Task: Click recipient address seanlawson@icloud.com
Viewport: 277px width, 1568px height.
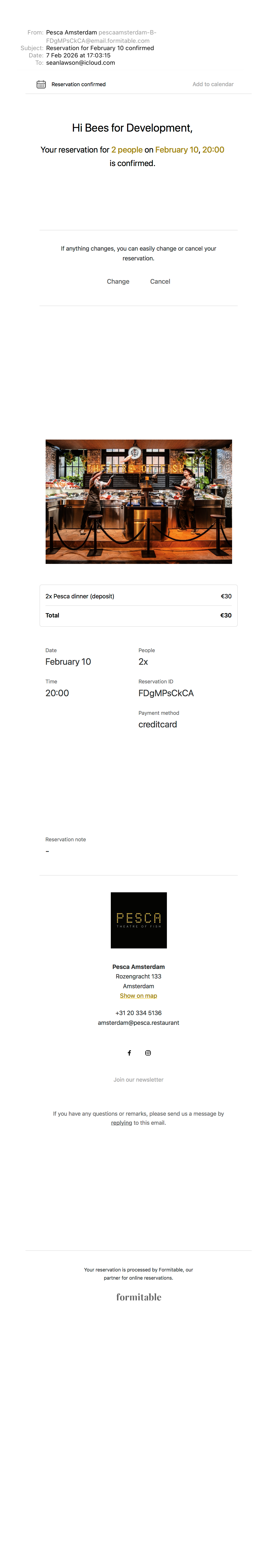Action: [x=80, y=63]
